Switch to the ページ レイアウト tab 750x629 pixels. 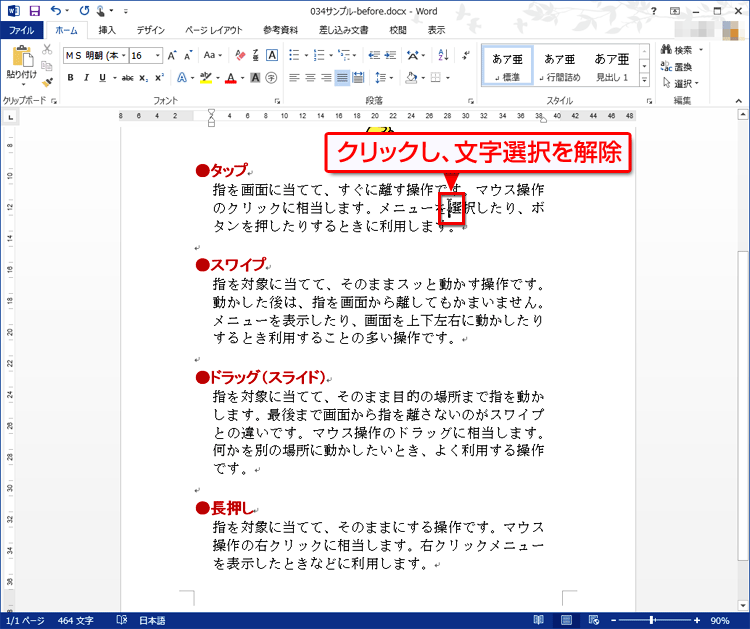214,30
